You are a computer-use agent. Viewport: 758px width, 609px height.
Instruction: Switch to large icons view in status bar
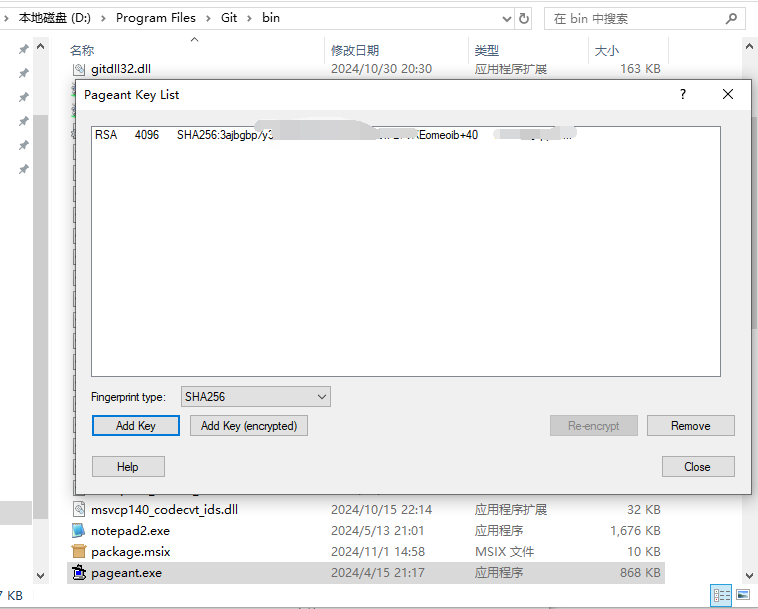743,594
